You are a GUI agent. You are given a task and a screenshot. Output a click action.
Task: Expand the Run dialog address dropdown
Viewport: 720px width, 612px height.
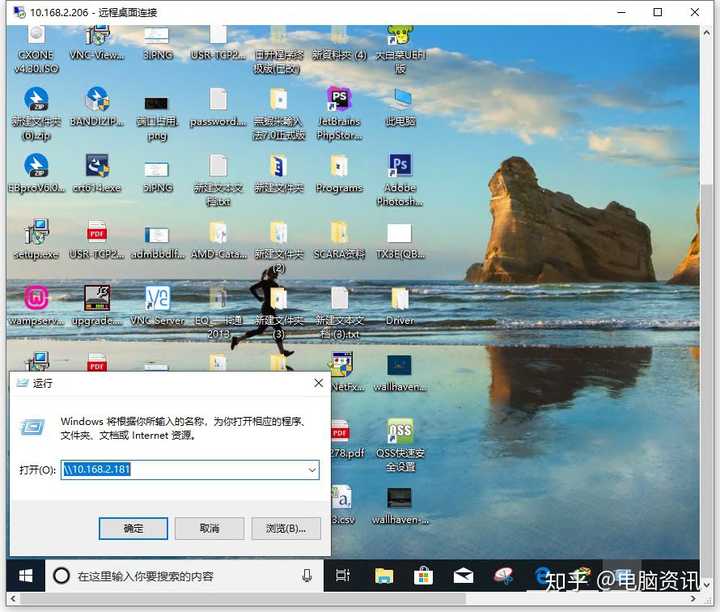(x=312, y=470)
